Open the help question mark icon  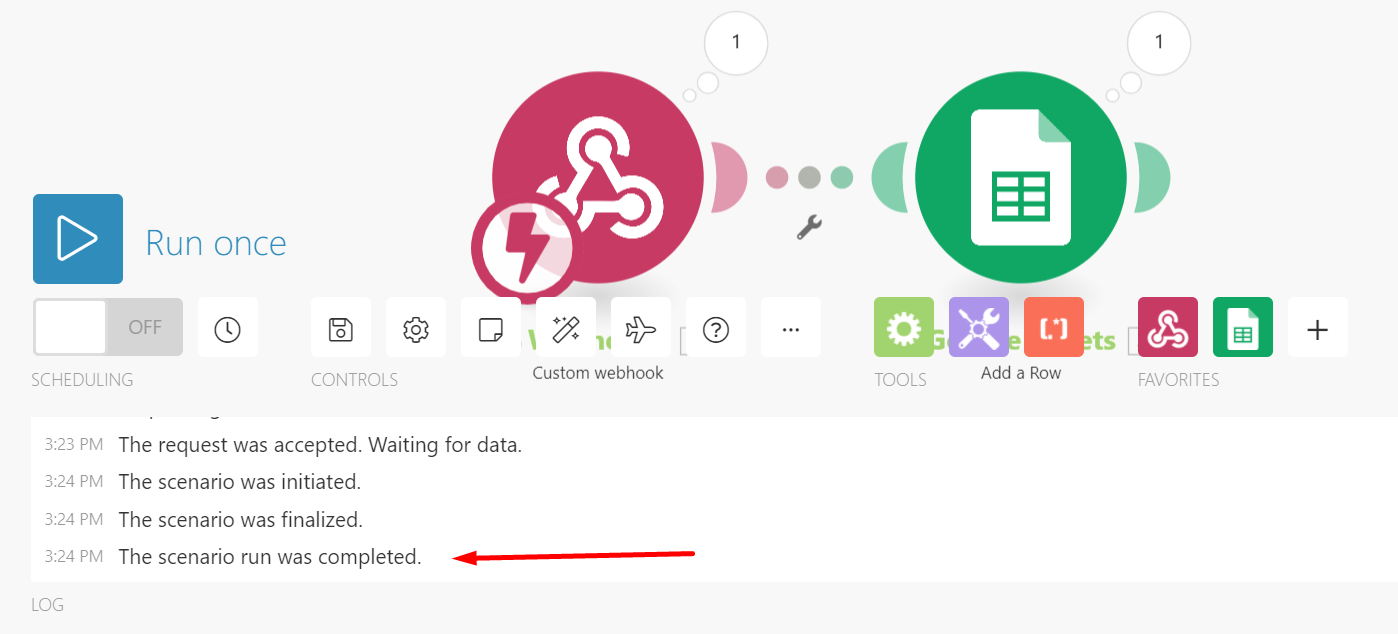pos(716,327)
